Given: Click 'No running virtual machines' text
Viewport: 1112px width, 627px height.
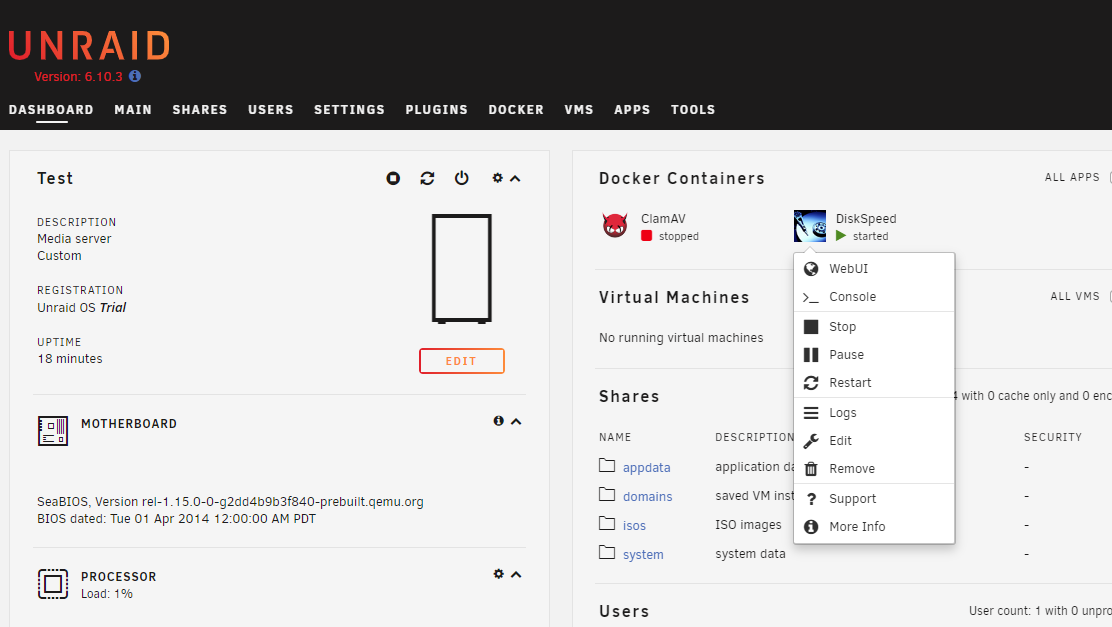Looking at the screenshot, I should click(x=681, y=338).
